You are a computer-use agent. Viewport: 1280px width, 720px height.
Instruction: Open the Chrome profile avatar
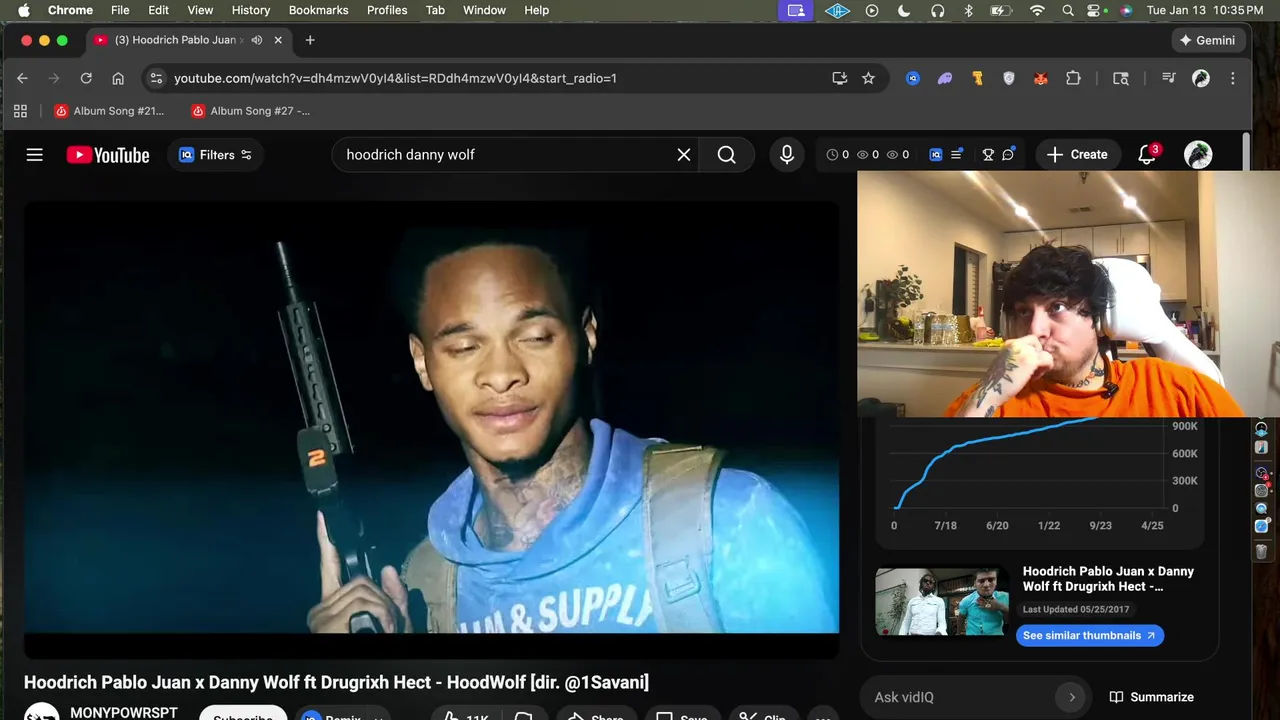click(1201, 78)
